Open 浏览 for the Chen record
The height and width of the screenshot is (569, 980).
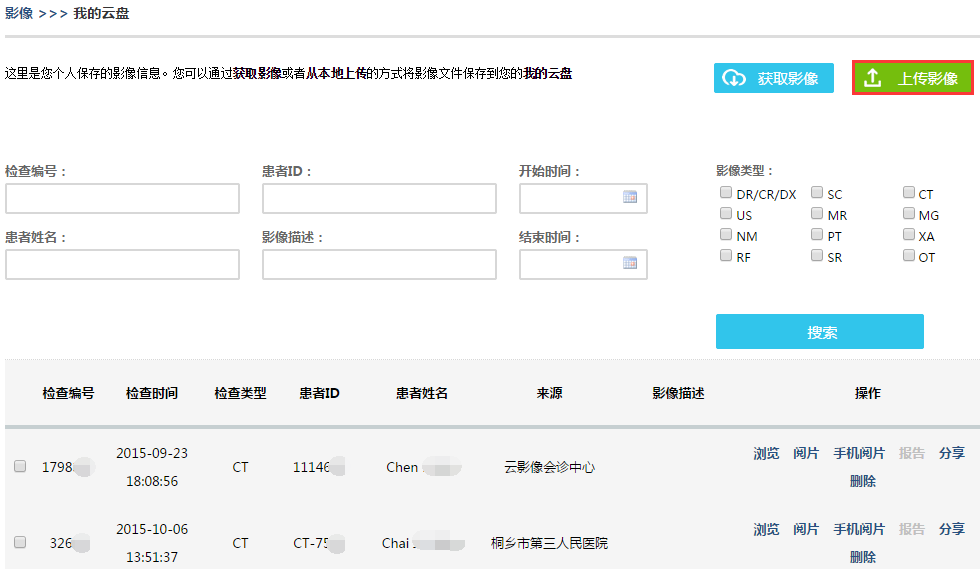click(766, 453)
